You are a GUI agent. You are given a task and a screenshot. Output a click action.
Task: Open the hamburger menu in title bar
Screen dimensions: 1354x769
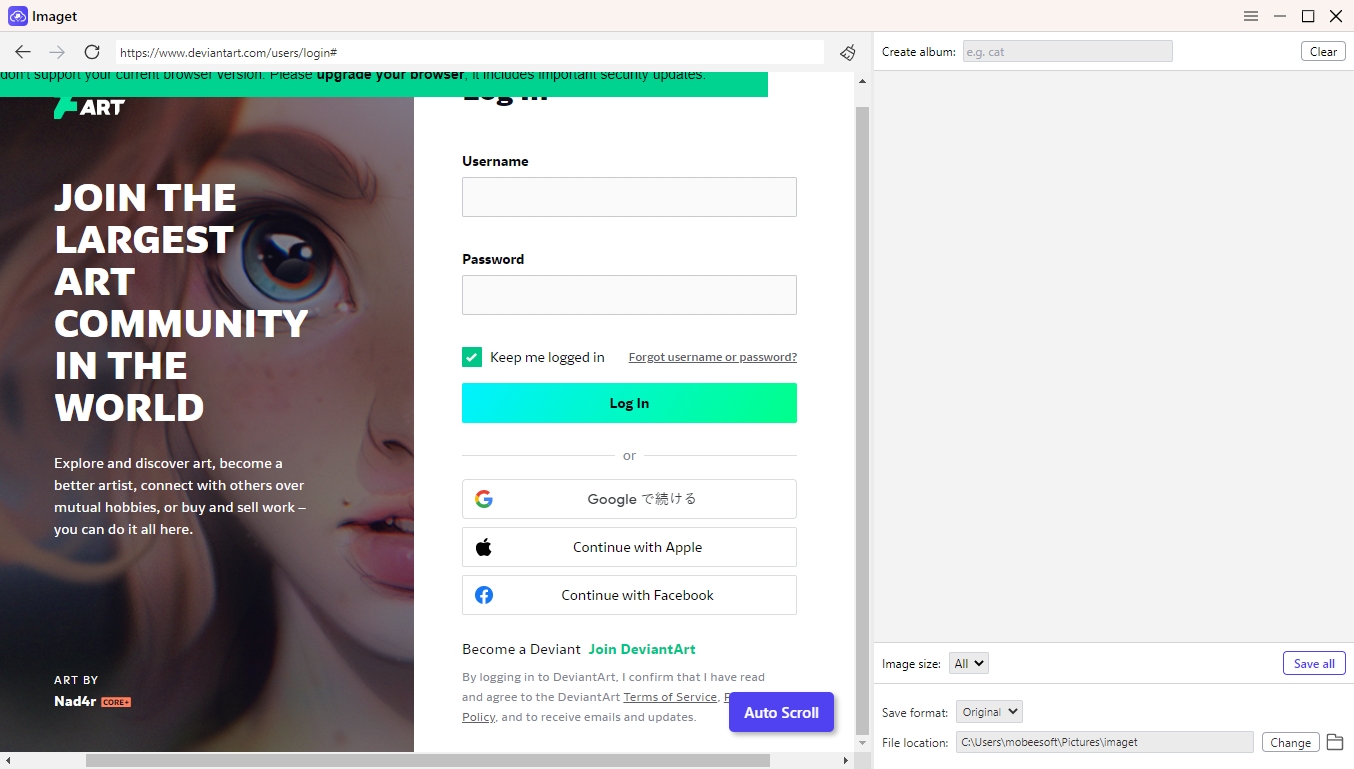click(1251, 16)
